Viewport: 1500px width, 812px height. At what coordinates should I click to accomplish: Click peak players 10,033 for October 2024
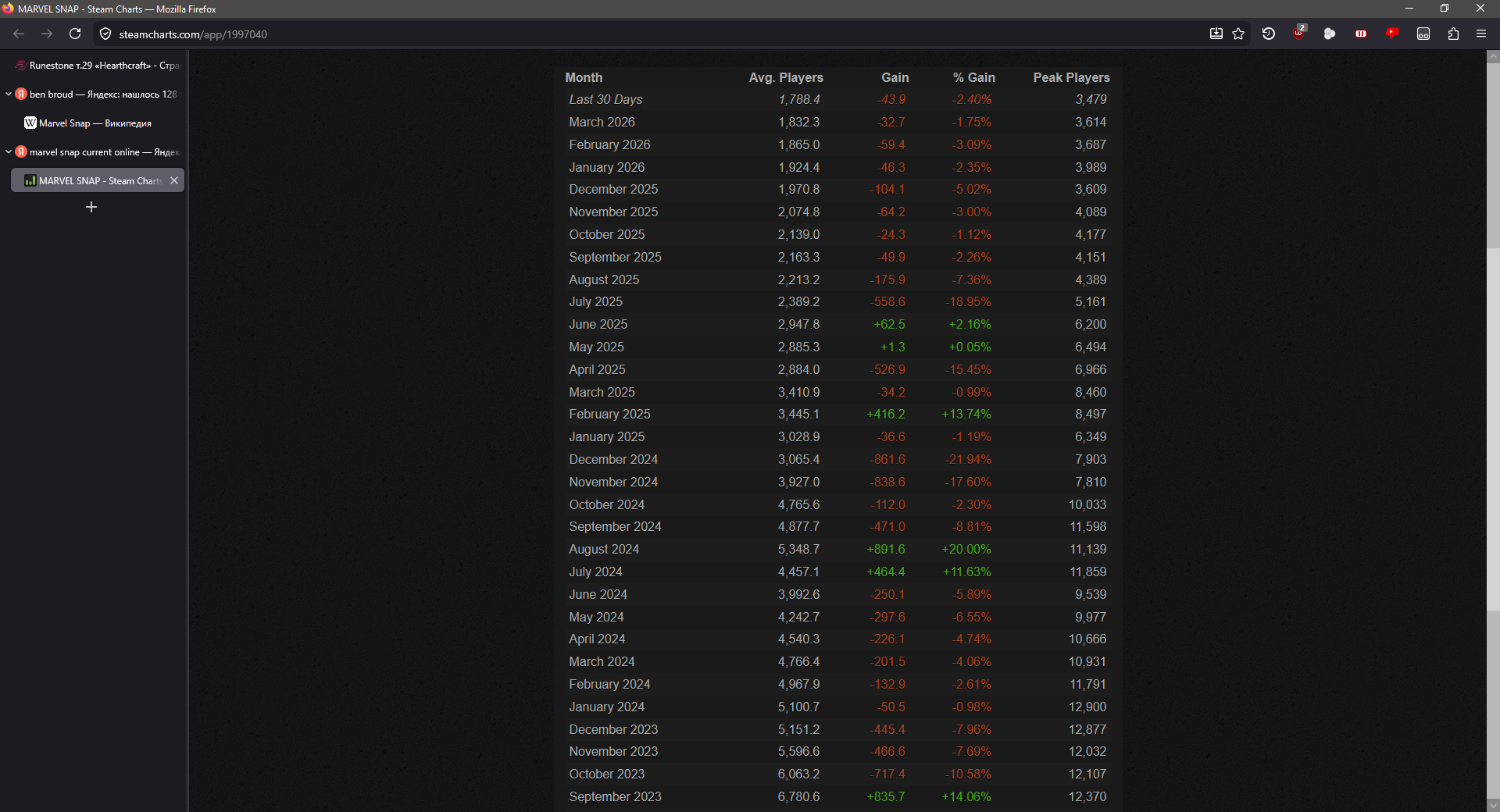coord(1087,504)
